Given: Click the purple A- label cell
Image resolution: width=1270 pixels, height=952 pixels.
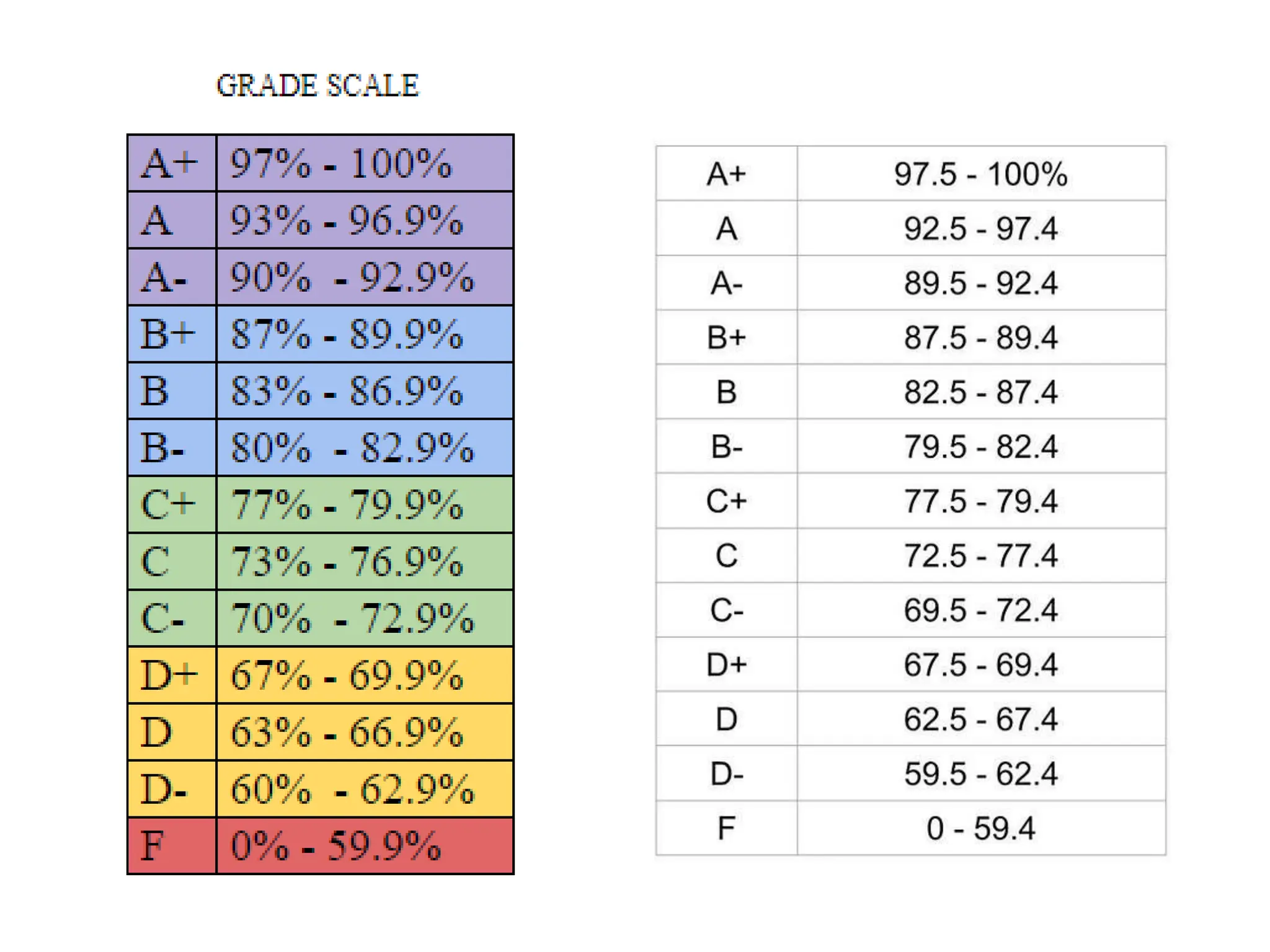Looking at the screenshot, I should (172, 277).
